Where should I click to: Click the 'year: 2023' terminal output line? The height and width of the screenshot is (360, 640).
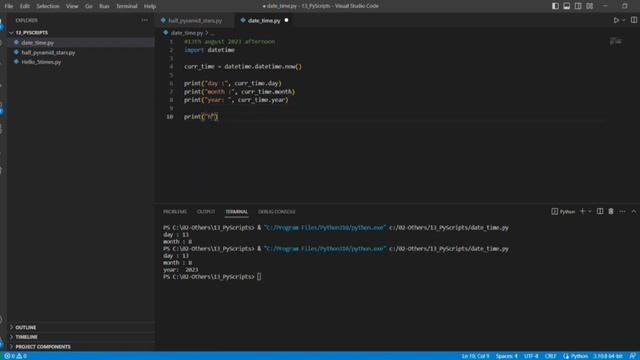click(180, 270)
